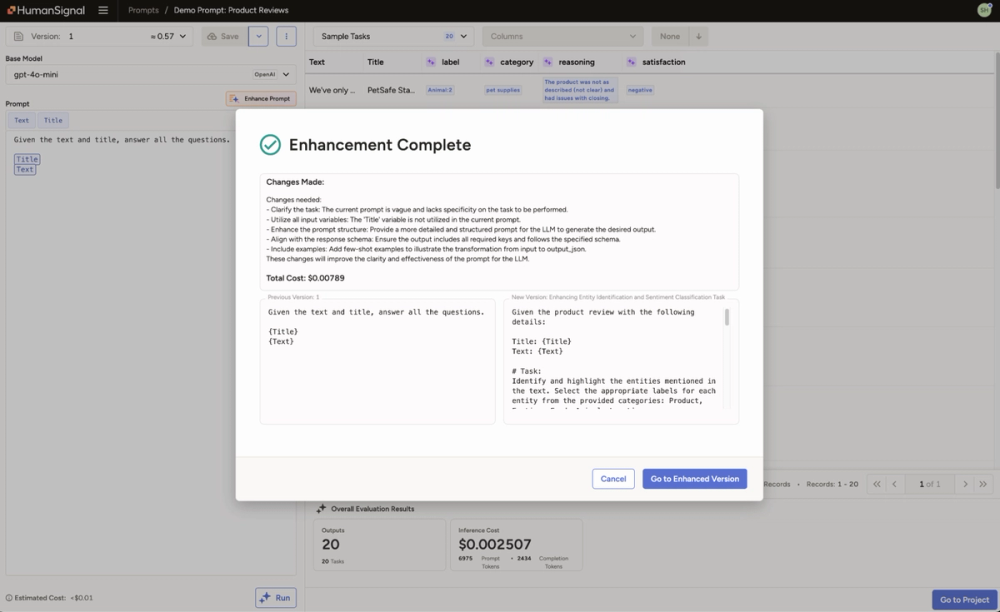Image resolution: width=1000 pixels, height=612 pixels.
Task: Expand the Save options arrow
Action: click(x=258, y=36)
